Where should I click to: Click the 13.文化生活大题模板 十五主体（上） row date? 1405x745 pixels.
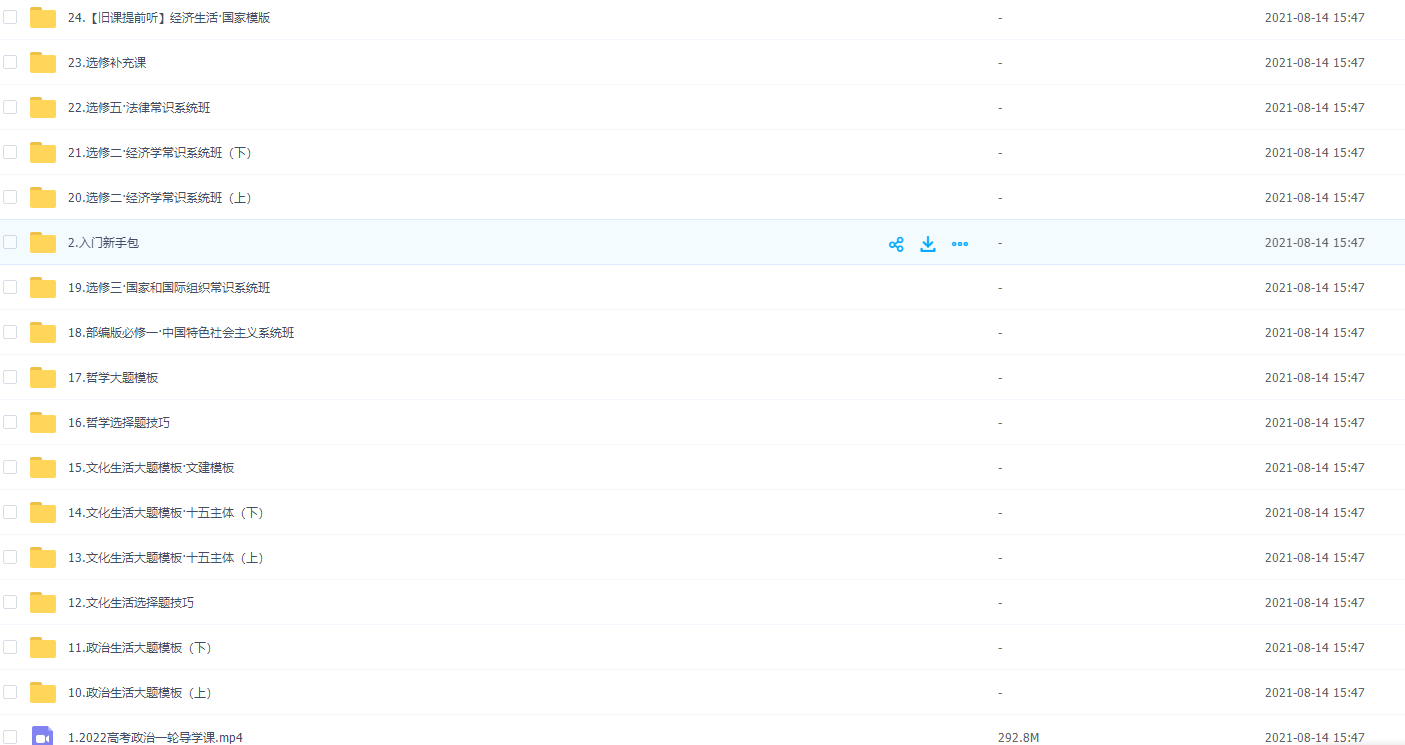[1314, 558]
